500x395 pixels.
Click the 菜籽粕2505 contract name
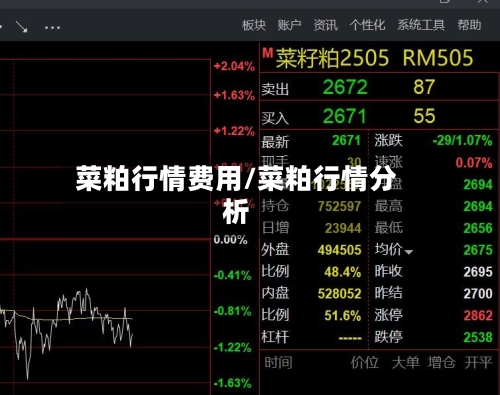pos(332,58)
